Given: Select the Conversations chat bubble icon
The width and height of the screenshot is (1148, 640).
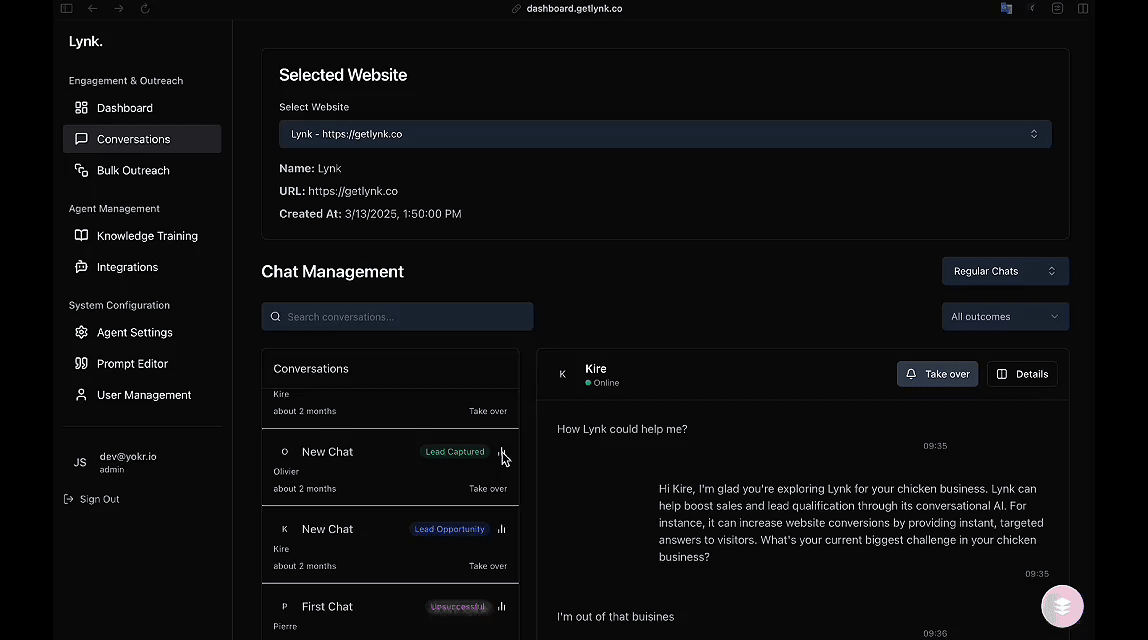Looking at the screenshot, I should 81,139.
